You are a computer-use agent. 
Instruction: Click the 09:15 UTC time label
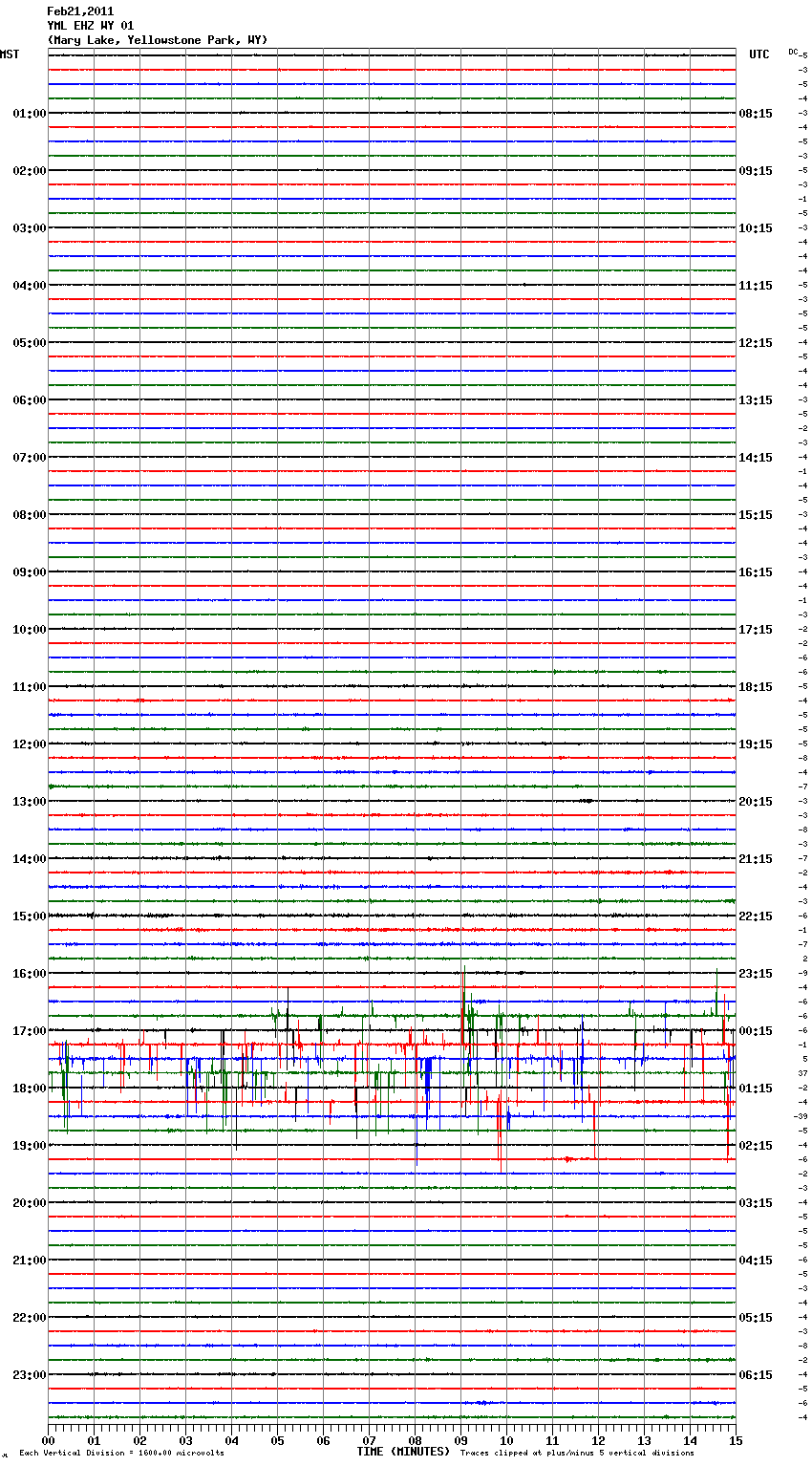(x=756, y=171)
